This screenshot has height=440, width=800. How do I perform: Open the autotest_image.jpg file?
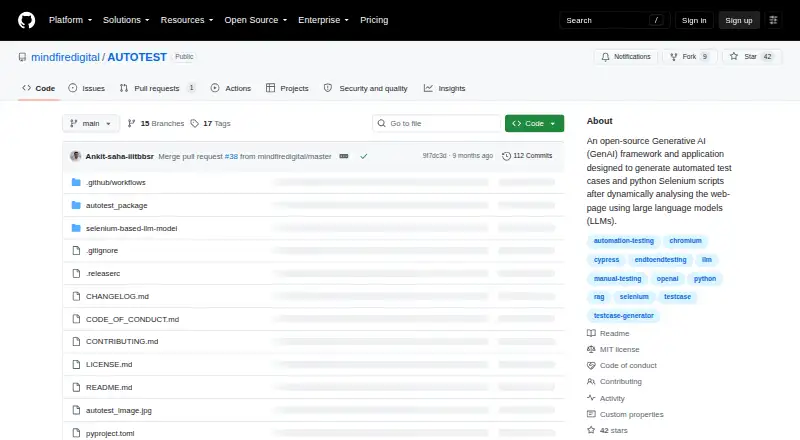click(x=119, y=410)
